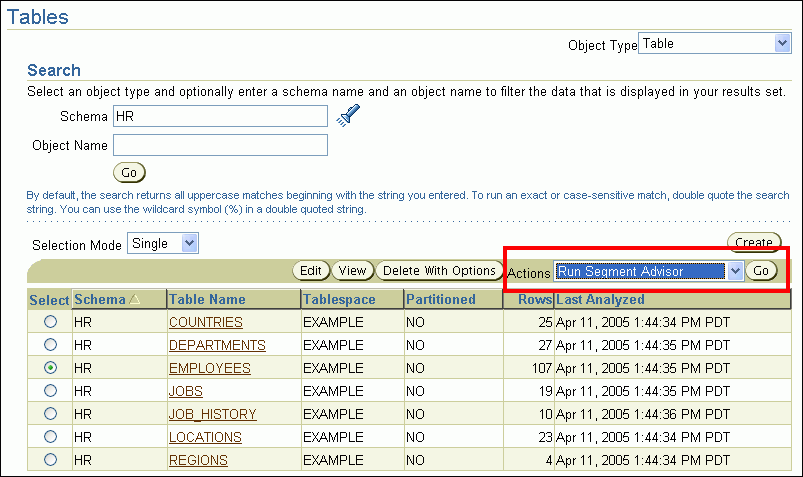Click the Table Name column header
The width and height of the screenshot is (803, 477).
[x=207, y=299]
